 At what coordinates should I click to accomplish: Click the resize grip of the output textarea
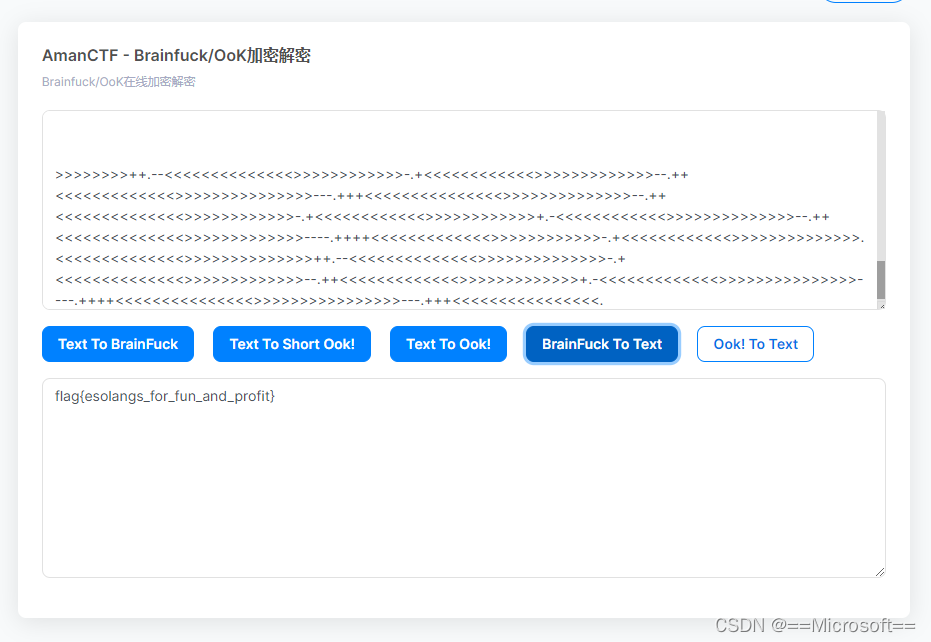click(x=881, y=571)
